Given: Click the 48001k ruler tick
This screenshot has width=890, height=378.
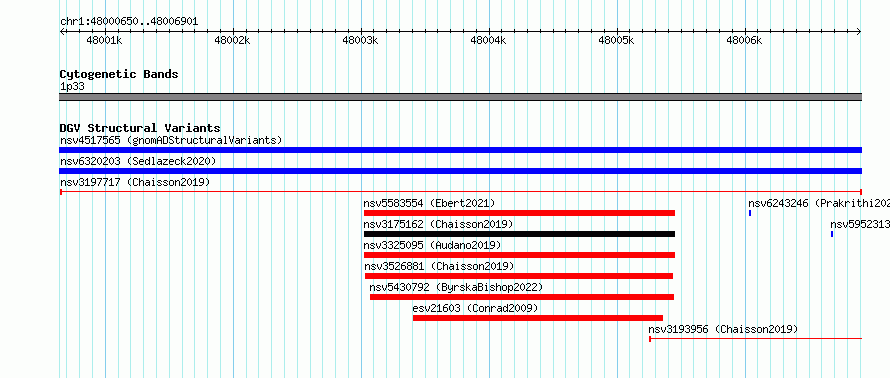Looking at the screenshot, I should click(104, 40).
